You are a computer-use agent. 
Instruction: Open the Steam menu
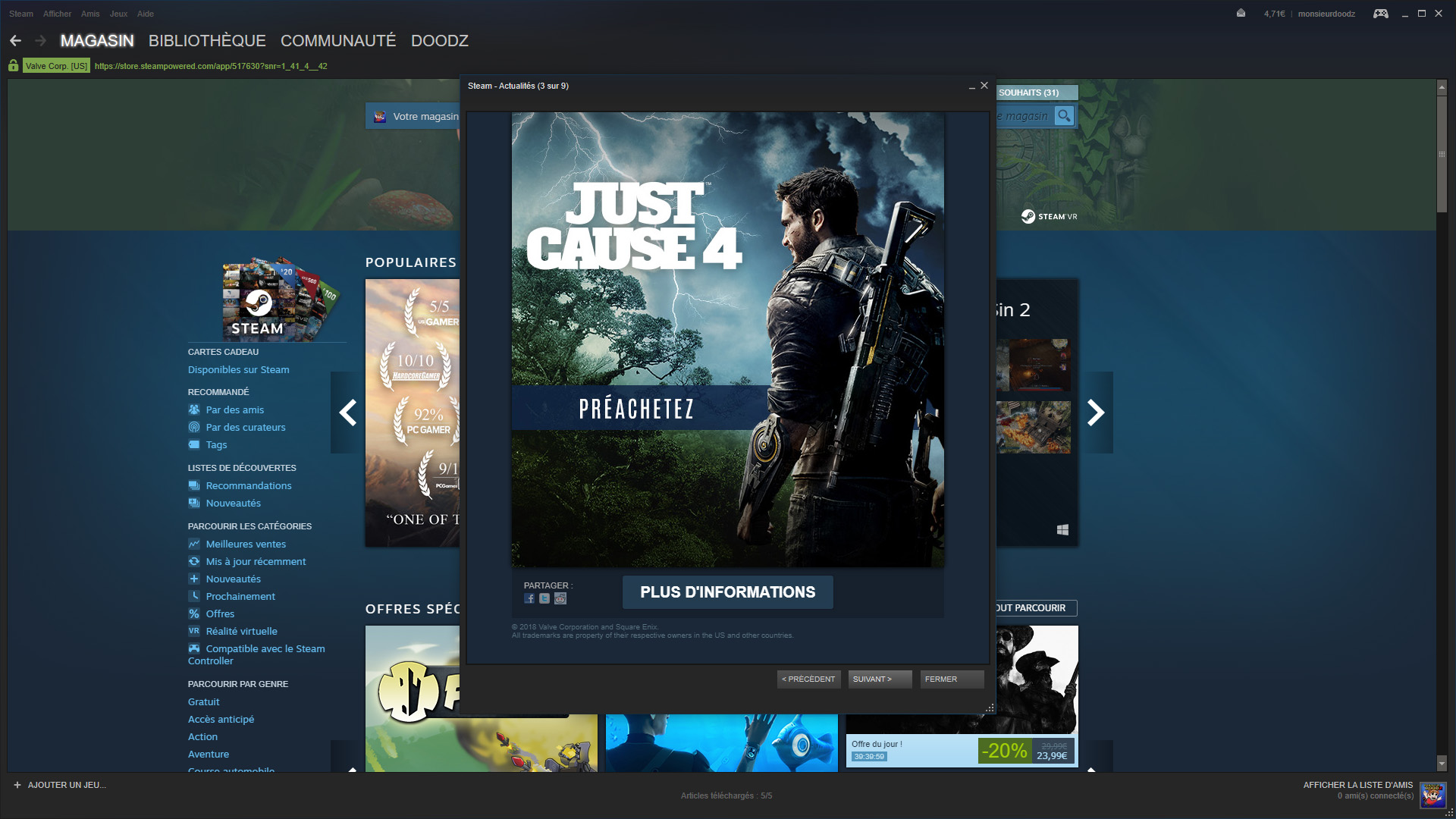(21, 14)
